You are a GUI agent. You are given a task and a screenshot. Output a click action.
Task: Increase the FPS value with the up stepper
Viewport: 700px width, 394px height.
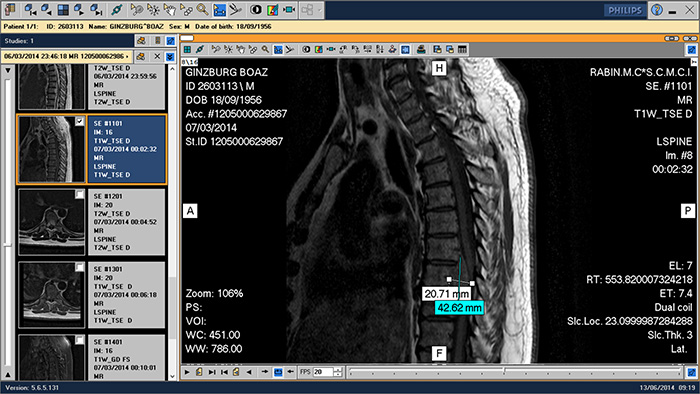338,369
